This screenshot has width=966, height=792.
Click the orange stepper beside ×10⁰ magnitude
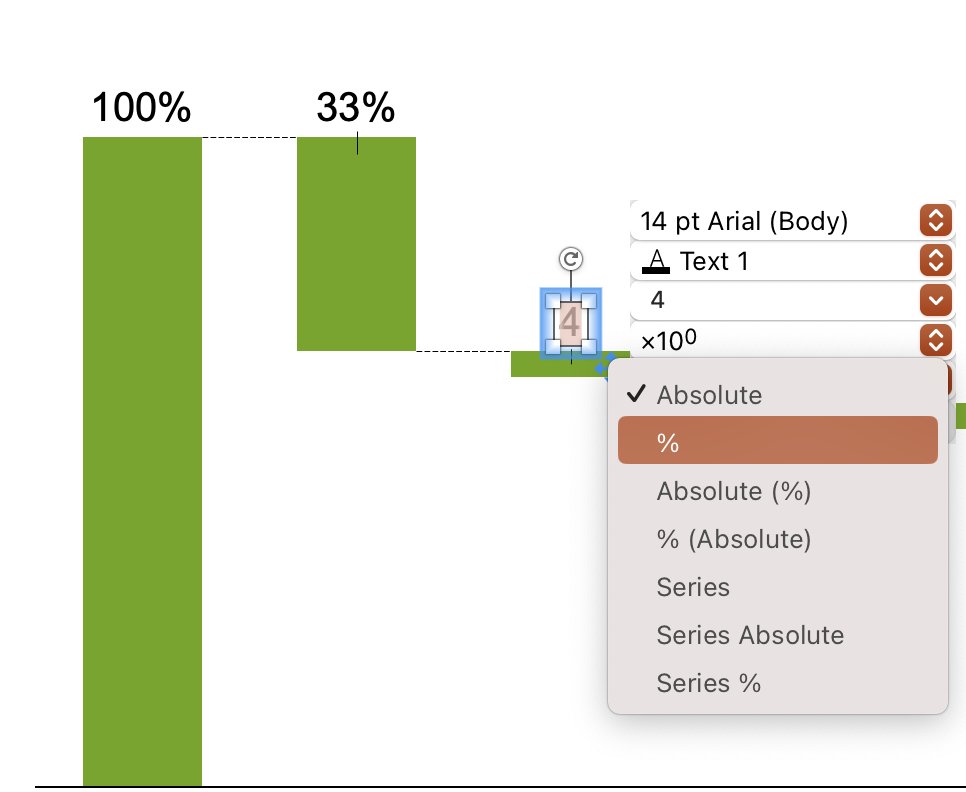pos(936,340)
